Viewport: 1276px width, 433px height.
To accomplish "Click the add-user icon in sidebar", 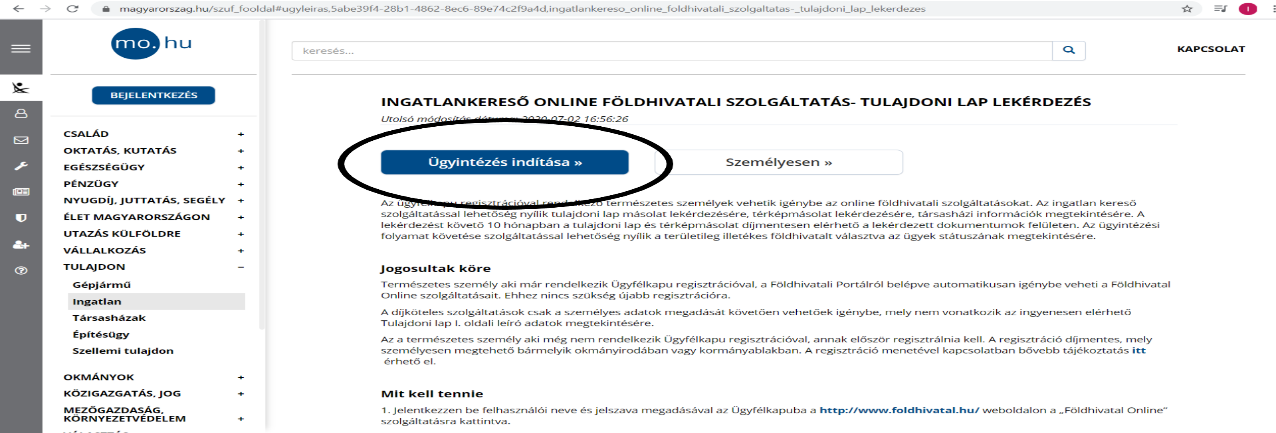I will 20,244.
